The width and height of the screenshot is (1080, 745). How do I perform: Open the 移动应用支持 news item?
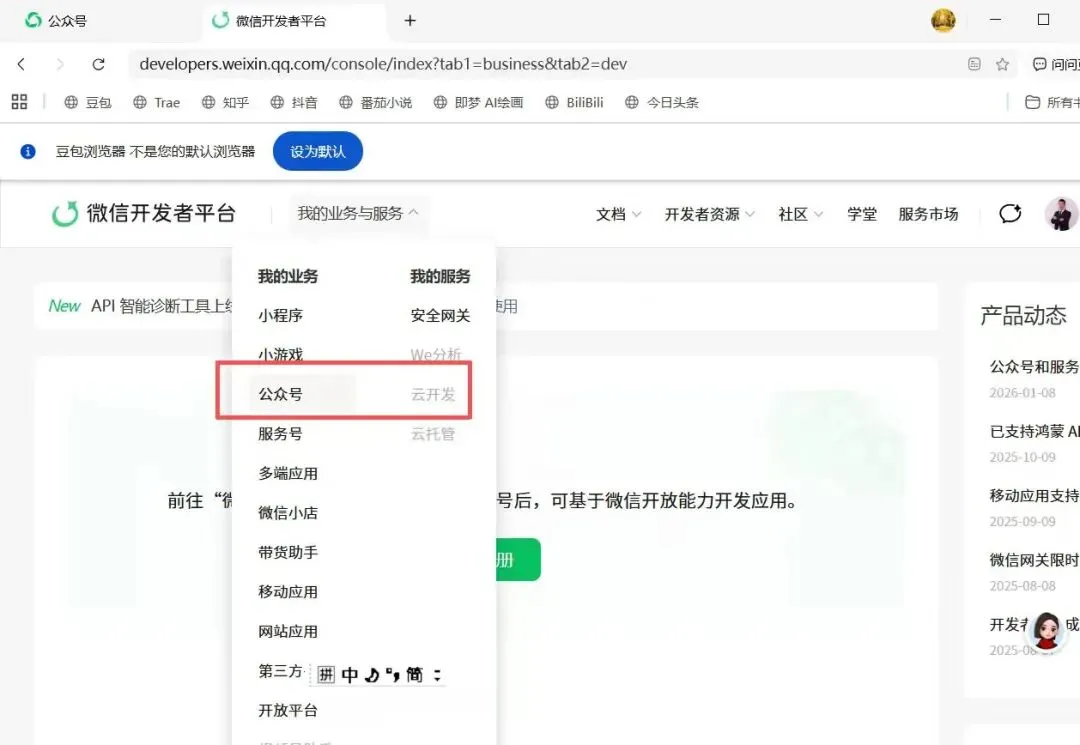click(x=1035, y=495)
